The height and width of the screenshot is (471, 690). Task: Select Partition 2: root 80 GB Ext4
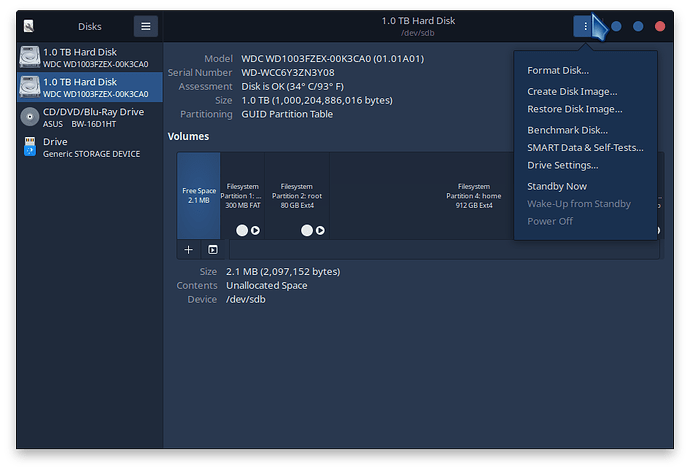[x=297, y=195]
